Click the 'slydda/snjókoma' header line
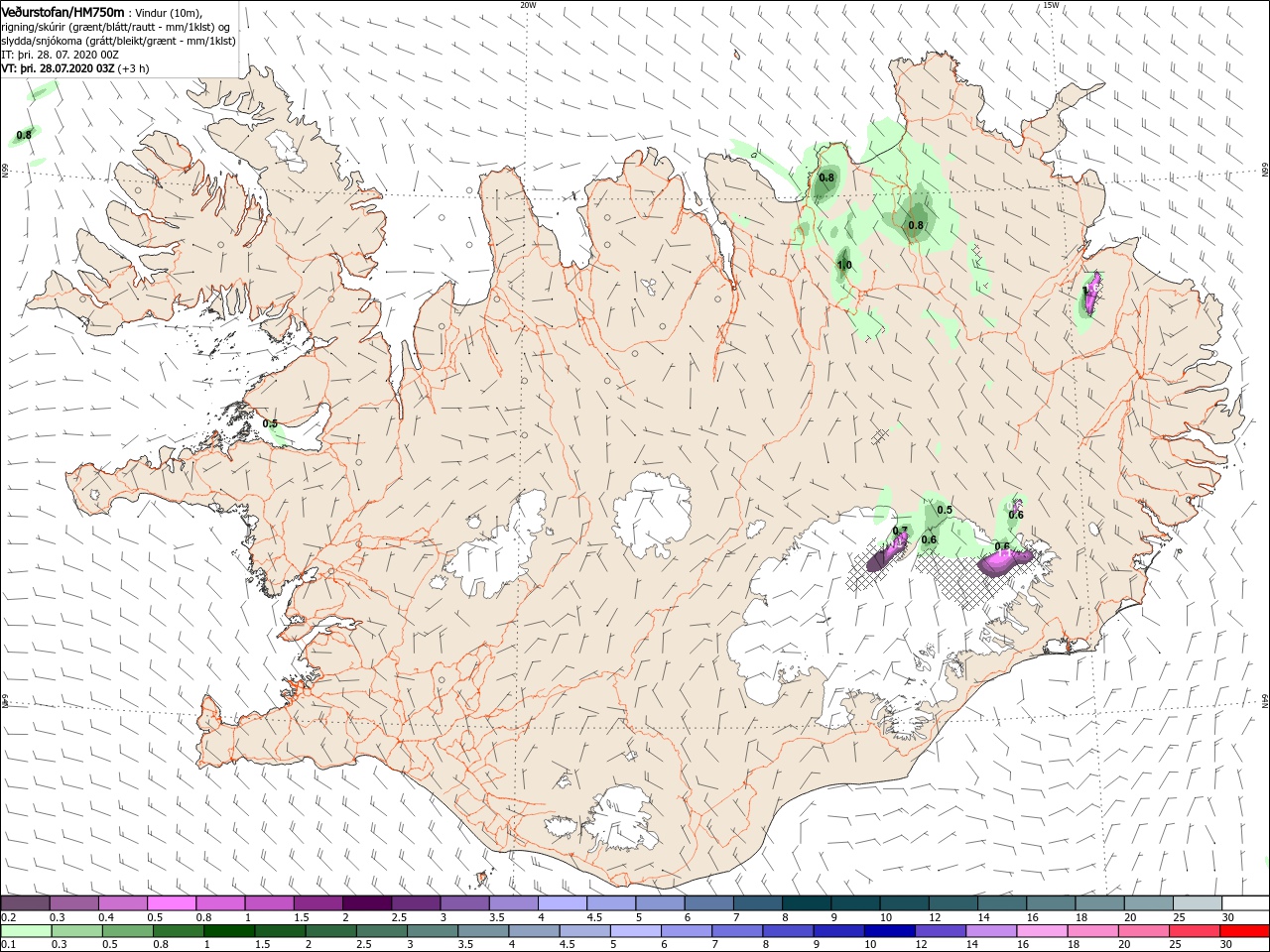Image resolution: width=1270 pixels, height=952 pixels. coord(118,41)
